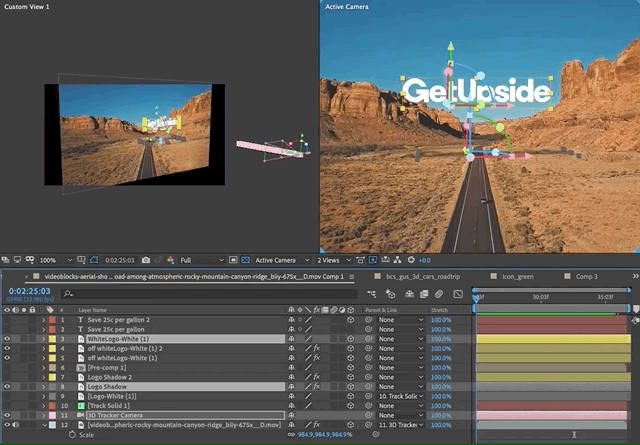Click the Timeline icon in viewer bar
The width and height of the screenshot is (640, 445).
click(385, 260)
